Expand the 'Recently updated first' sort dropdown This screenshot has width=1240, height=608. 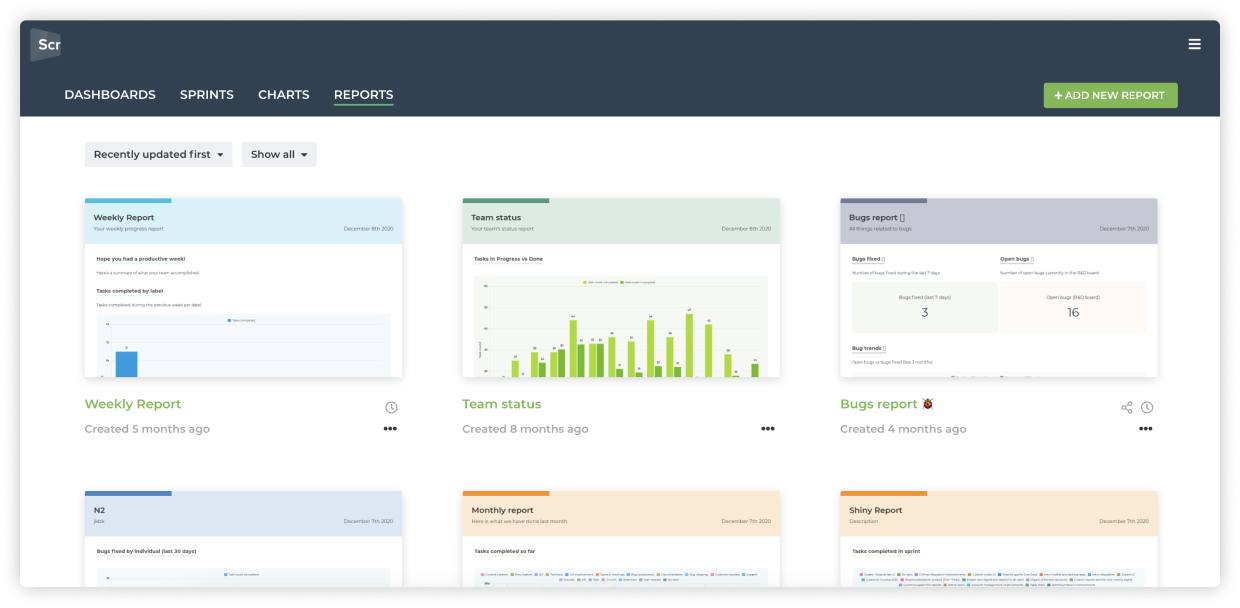click(x=159, y=154)
